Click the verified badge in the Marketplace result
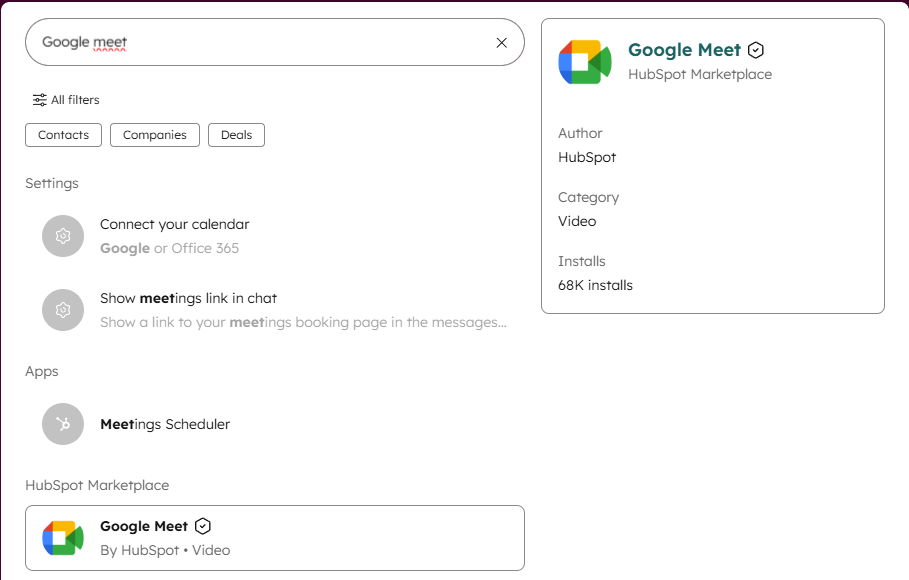The height and width of the screenshot is (580, 909). (203, 526)
